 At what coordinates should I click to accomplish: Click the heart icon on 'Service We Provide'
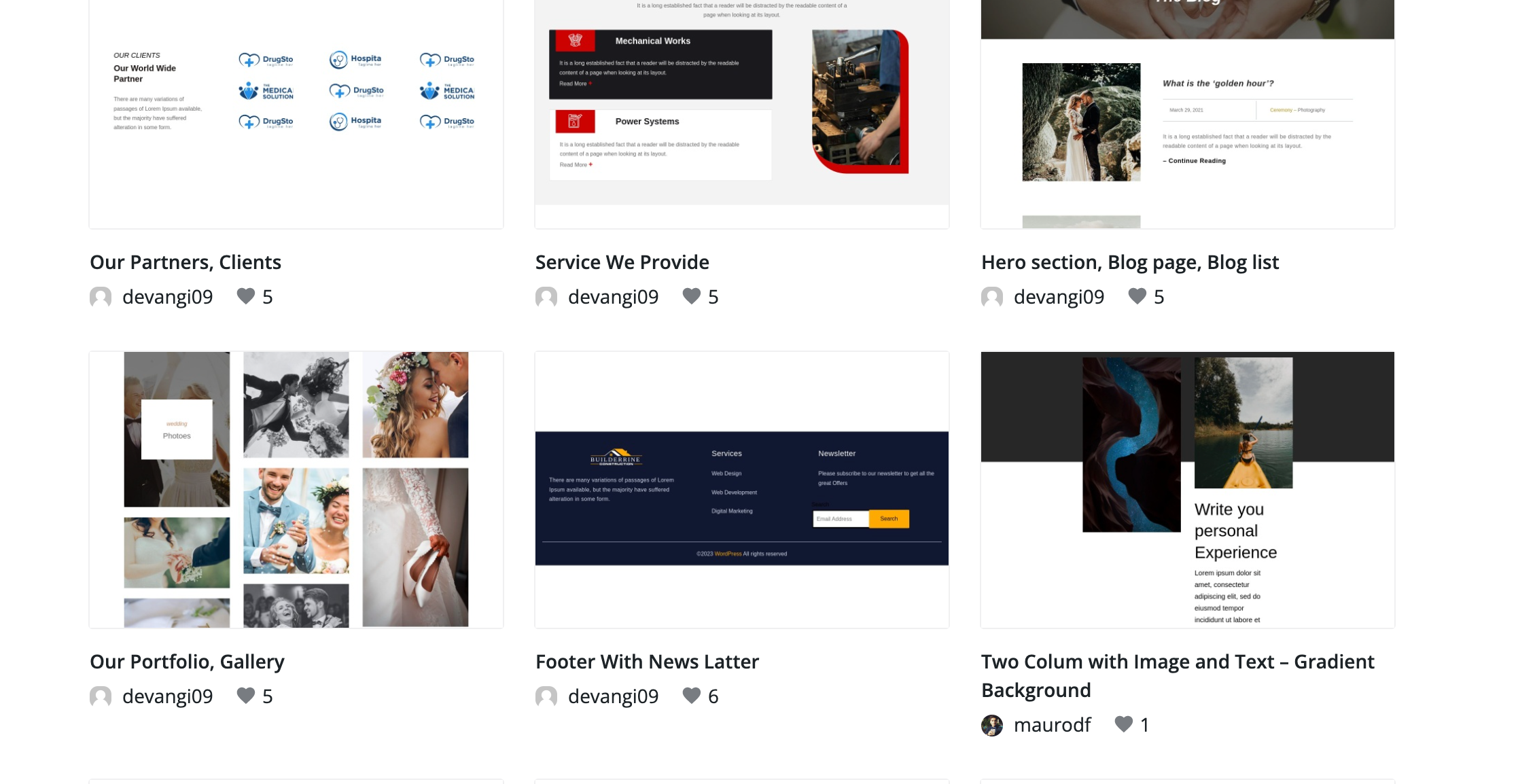(x=691, y=296)
